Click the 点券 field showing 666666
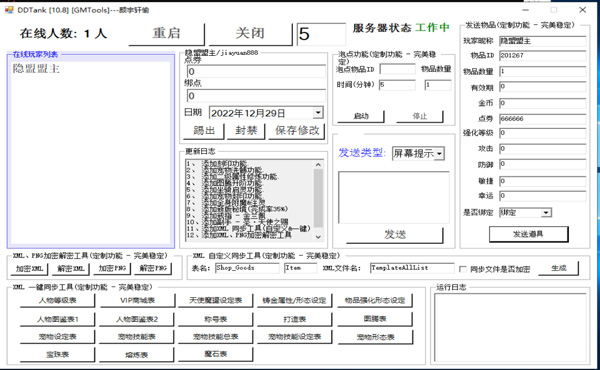 (543, 119)
